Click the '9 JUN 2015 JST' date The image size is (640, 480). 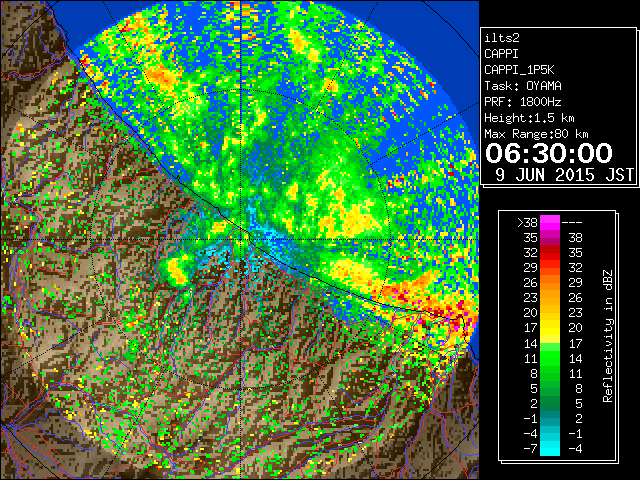click(565, 175)
